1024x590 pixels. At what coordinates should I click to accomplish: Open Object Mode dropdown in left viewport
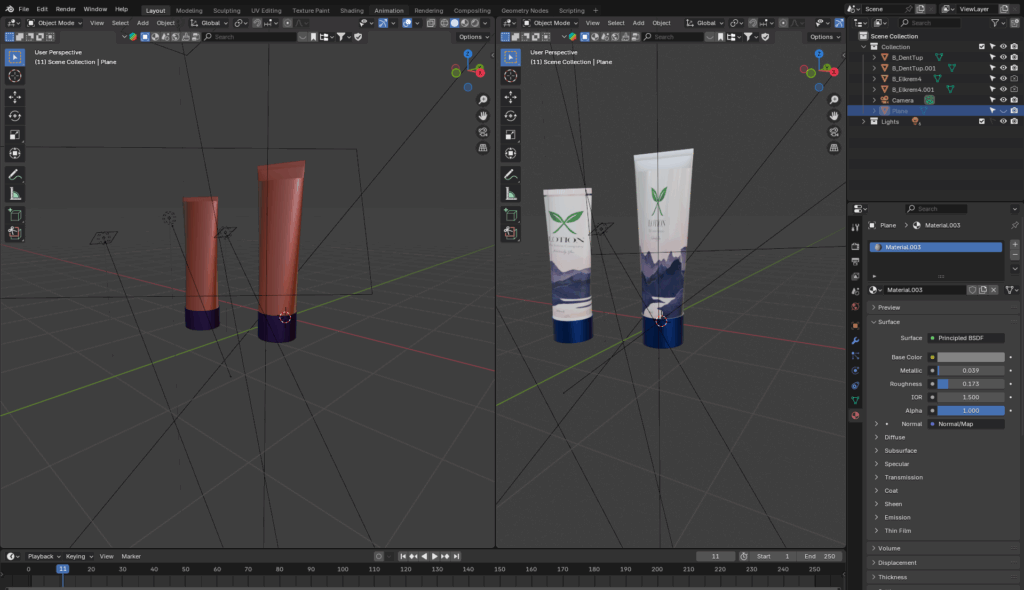(53, 22)
